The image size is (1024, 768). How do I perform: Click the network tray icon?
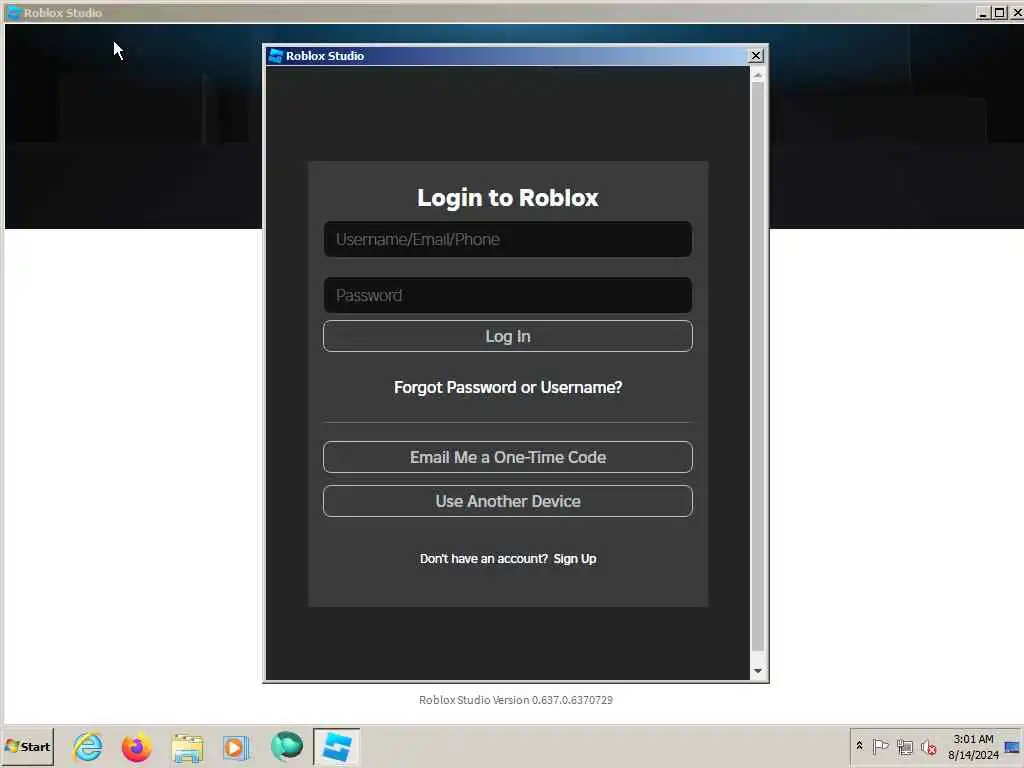(904, 746)
